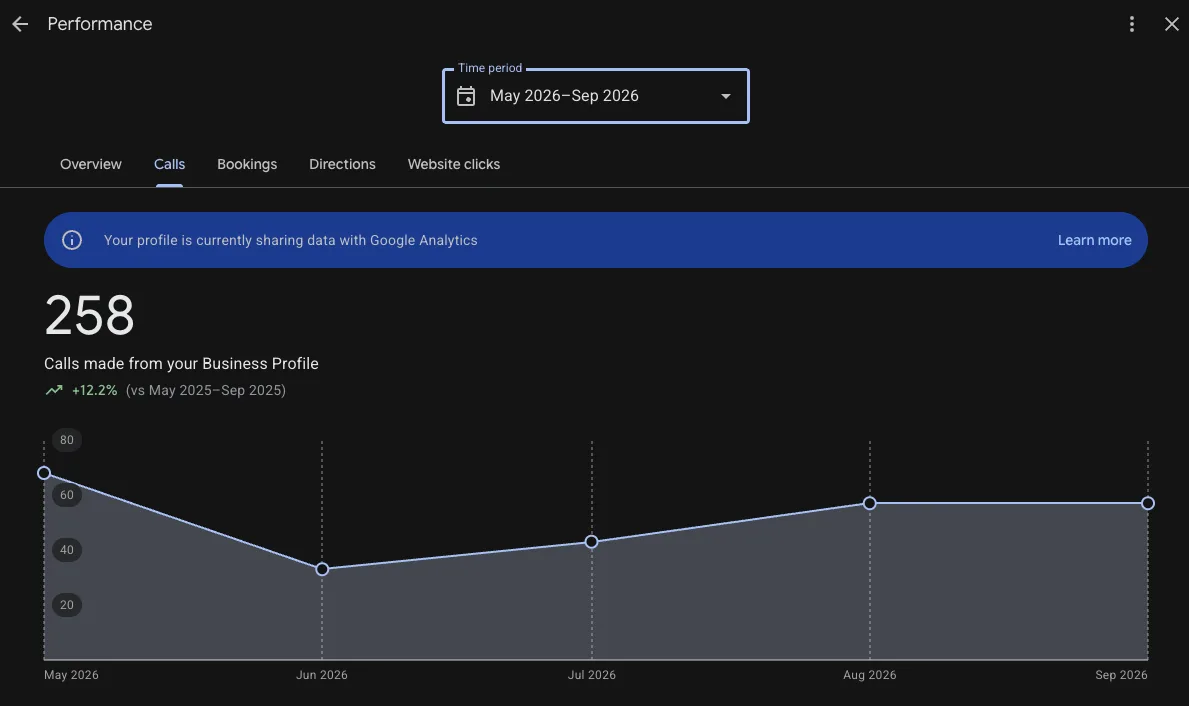Click the Aug 2026 x-axis label
The image size is (1189, 706).
[x=870, y=675]
